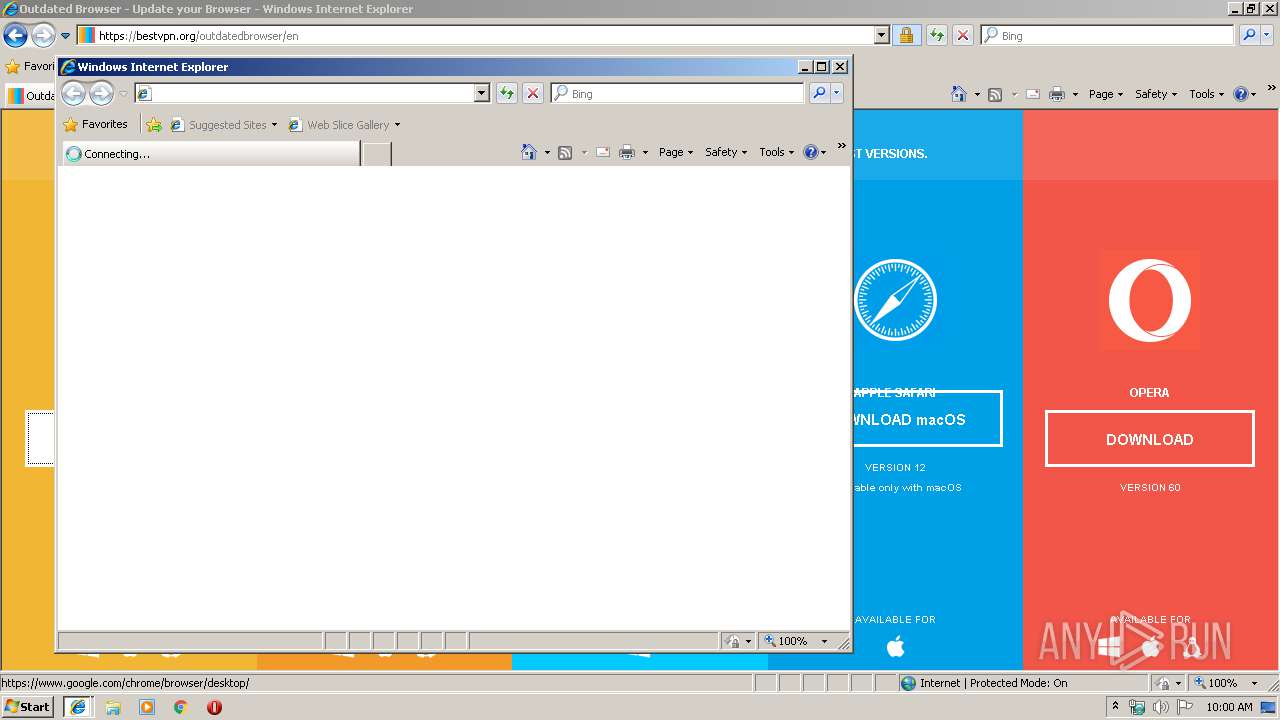Click the volume tray icon
Viewport: 1280px width, 720px height.
(1160, 707)
